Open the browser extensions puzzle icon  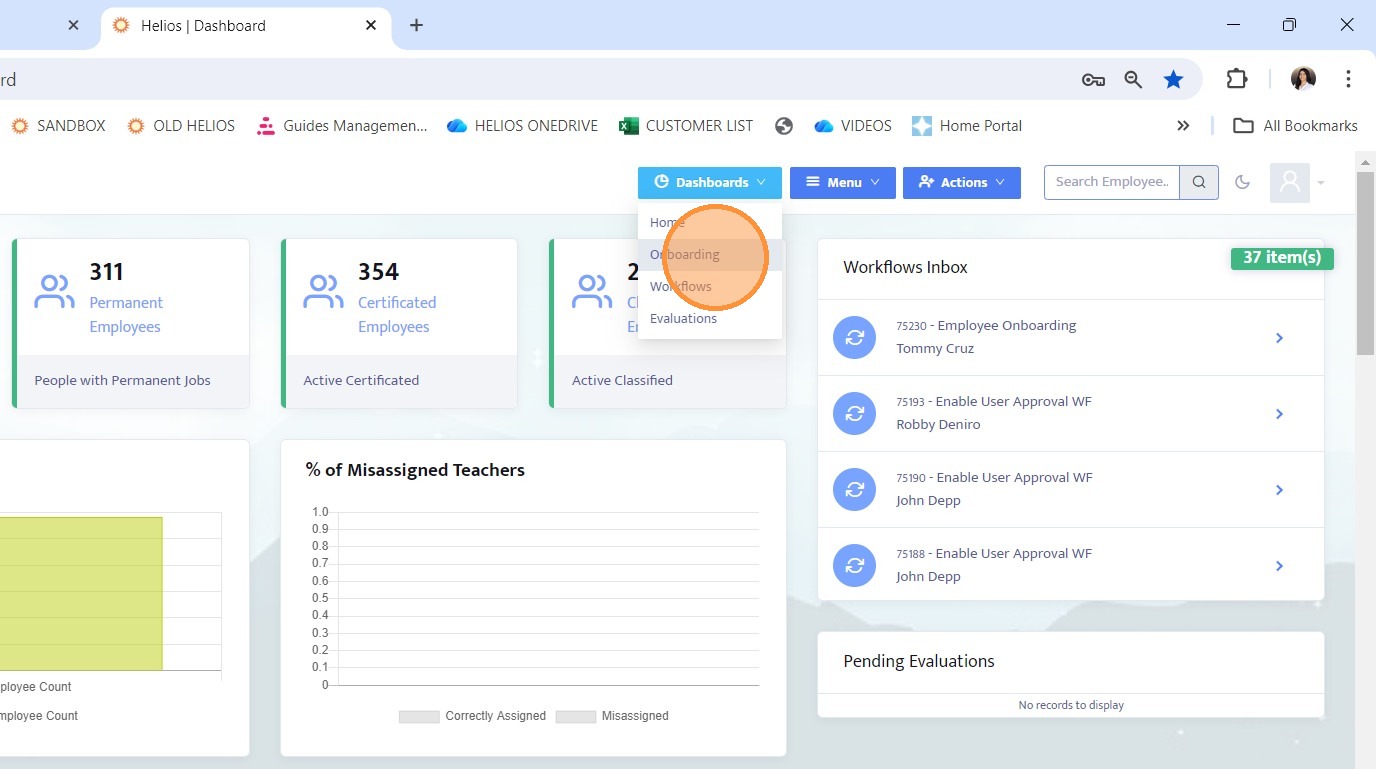click(x=1237, y=79)
